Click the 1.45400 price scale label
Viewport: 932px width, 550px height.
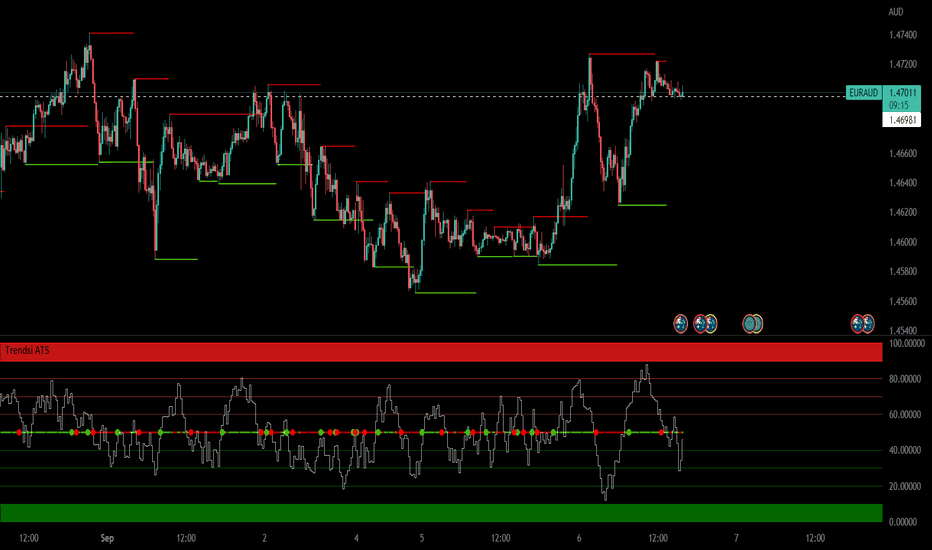click(x=903, y=331)
